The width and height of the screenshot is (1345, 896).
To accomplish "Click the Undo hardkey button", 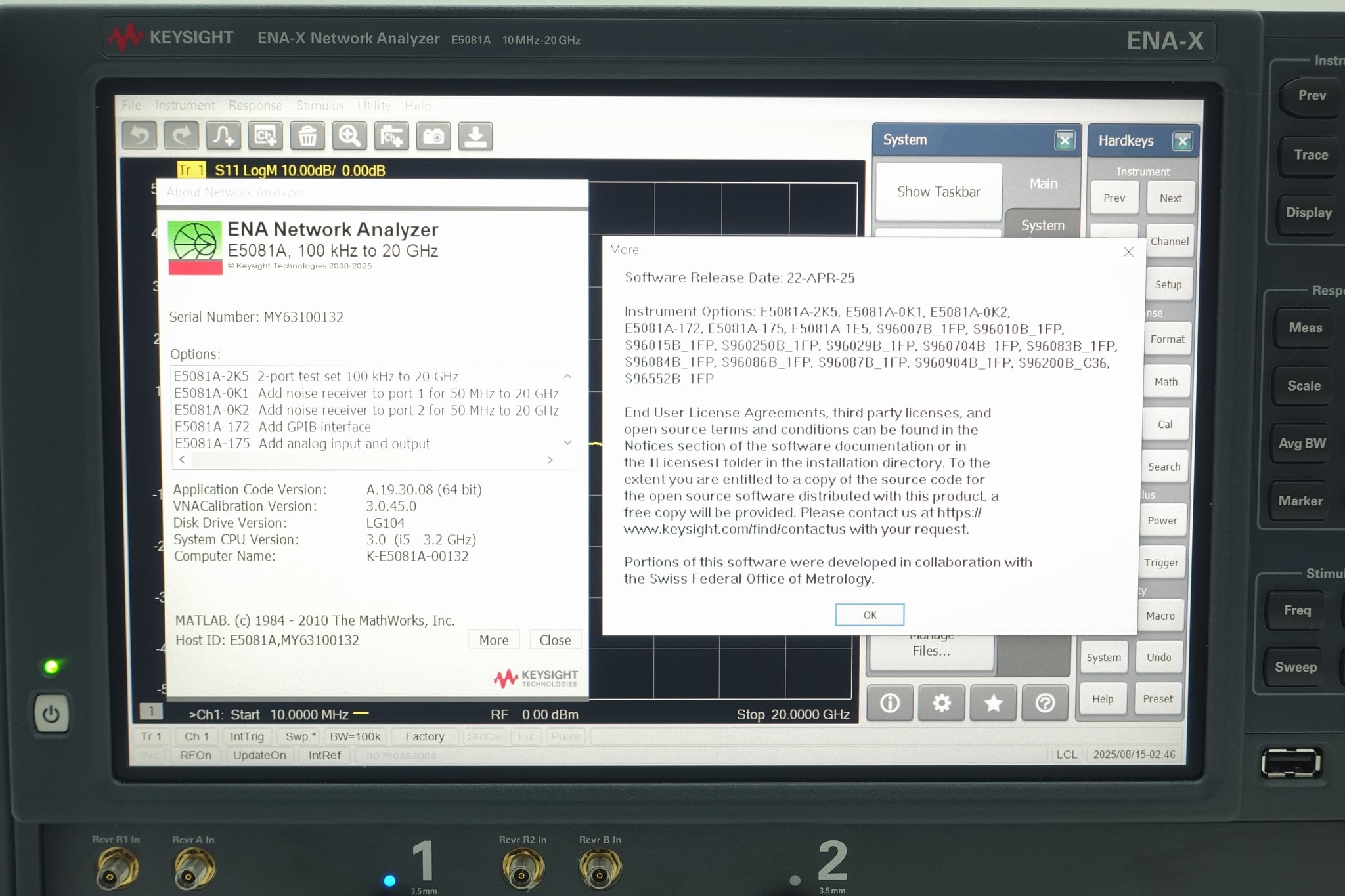I will 1159,657.
